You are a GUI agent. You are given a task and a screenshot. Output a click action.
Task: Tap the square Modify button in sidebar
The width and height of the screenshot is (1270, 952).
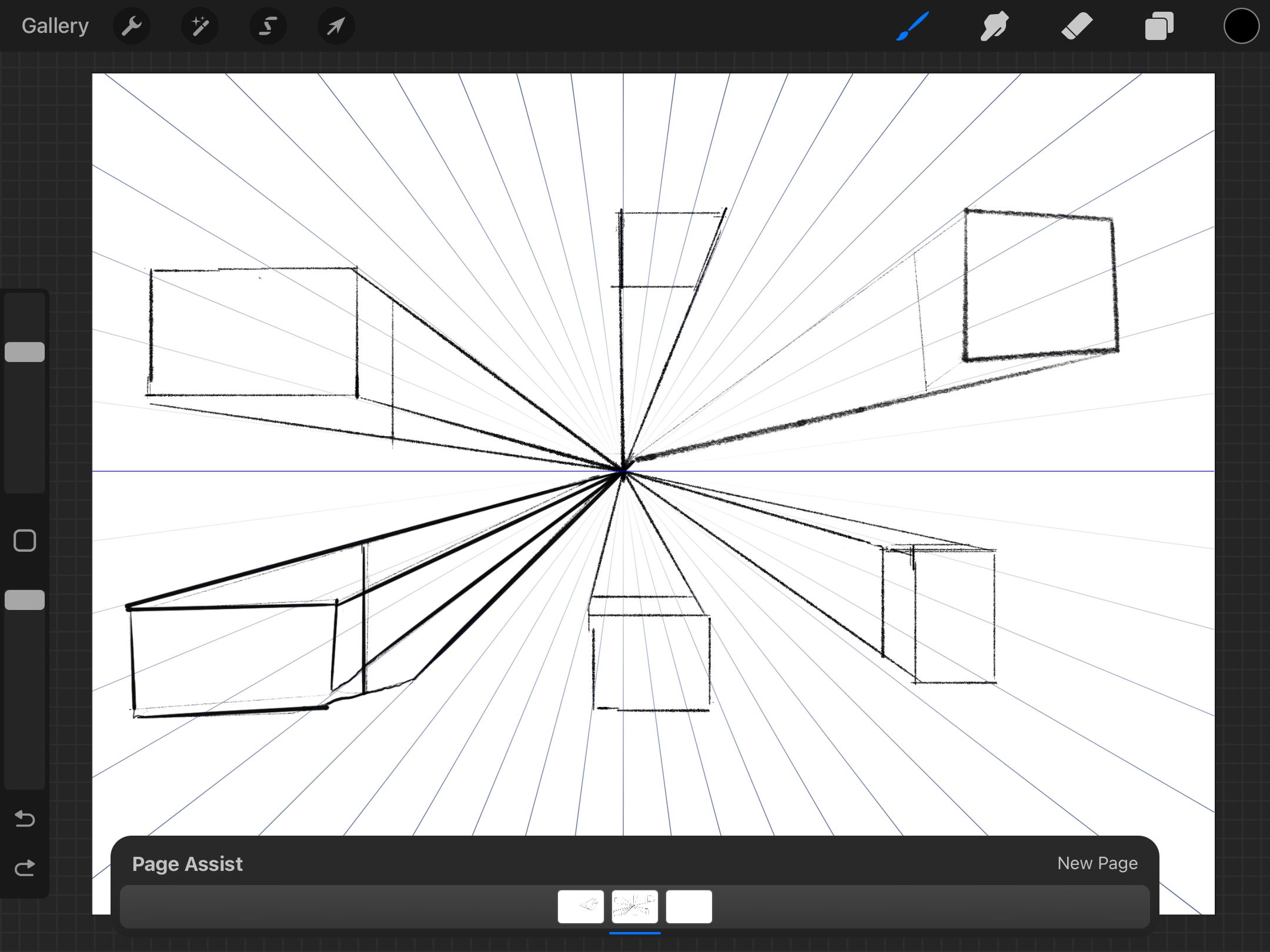[25, 541]
